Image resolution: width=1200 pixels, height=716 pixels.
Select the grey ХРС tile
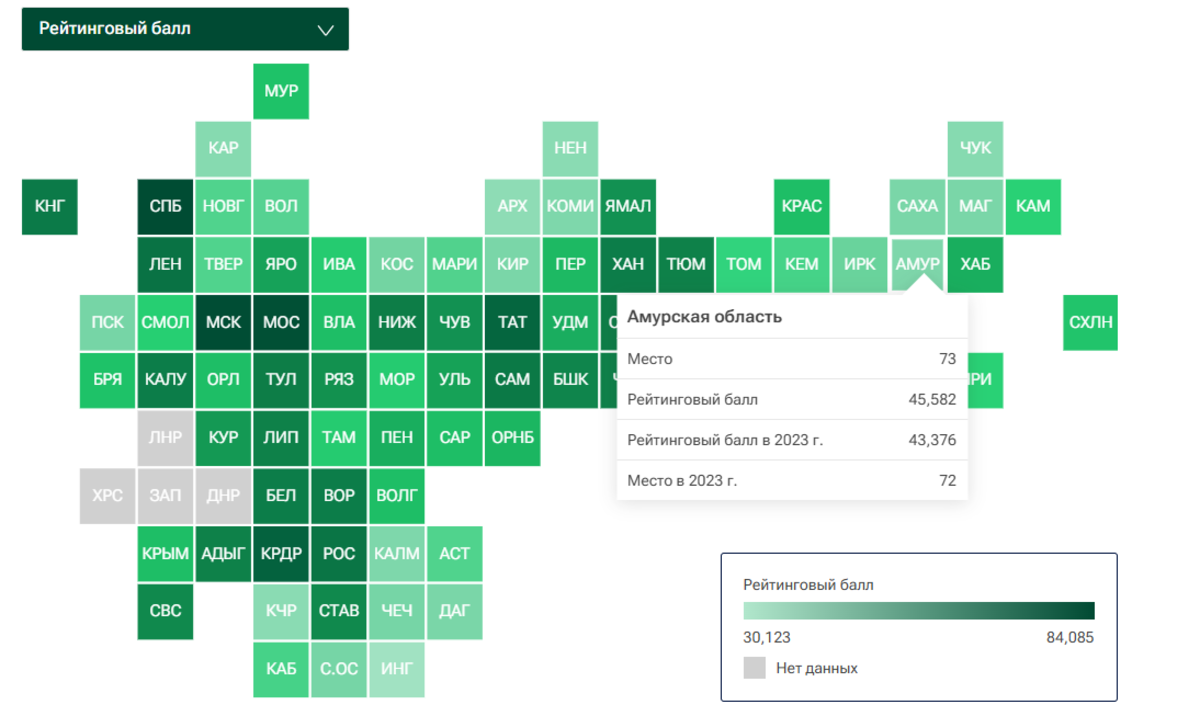(107, 496)
